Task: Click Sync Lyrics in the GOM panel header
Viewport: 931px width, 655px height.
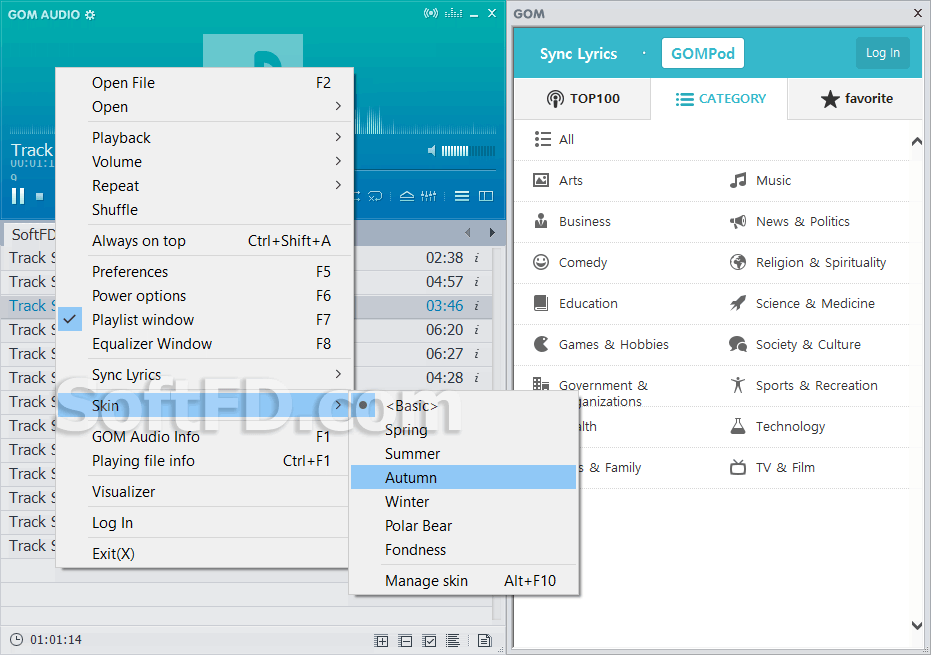Action: point(579,54)
